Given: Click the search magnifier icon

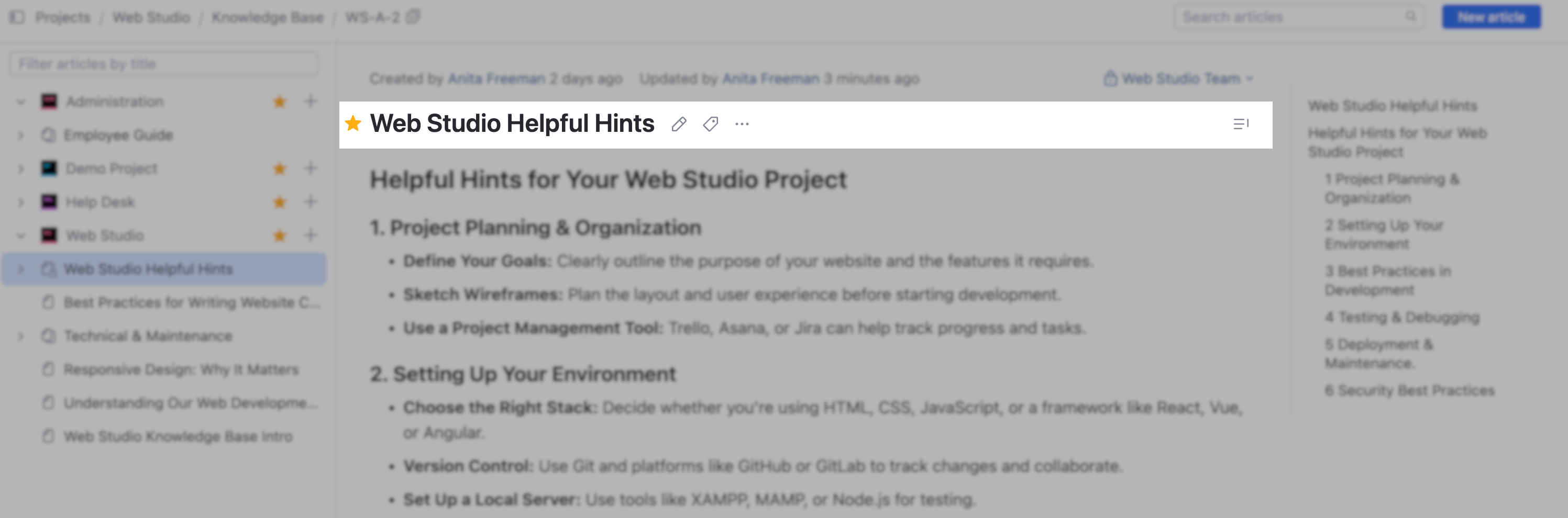Looking at the screenshot, I should point(1412,16).
